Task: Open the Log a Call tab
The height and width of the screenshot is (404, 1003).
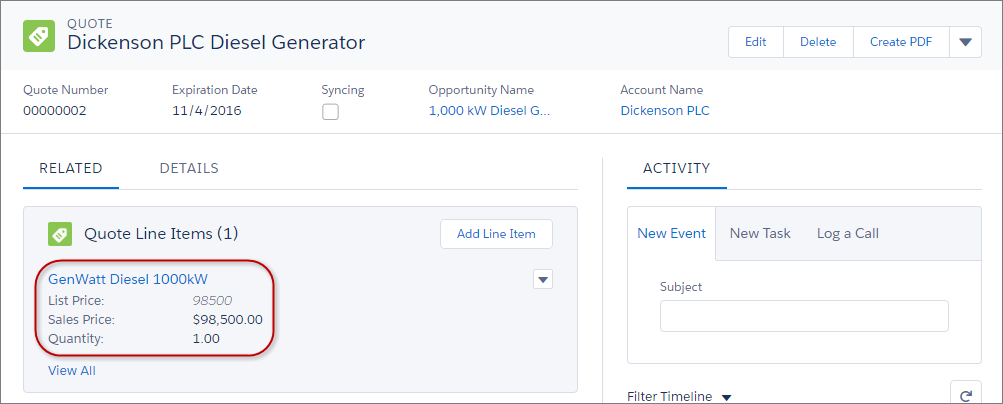Action: 848,233
